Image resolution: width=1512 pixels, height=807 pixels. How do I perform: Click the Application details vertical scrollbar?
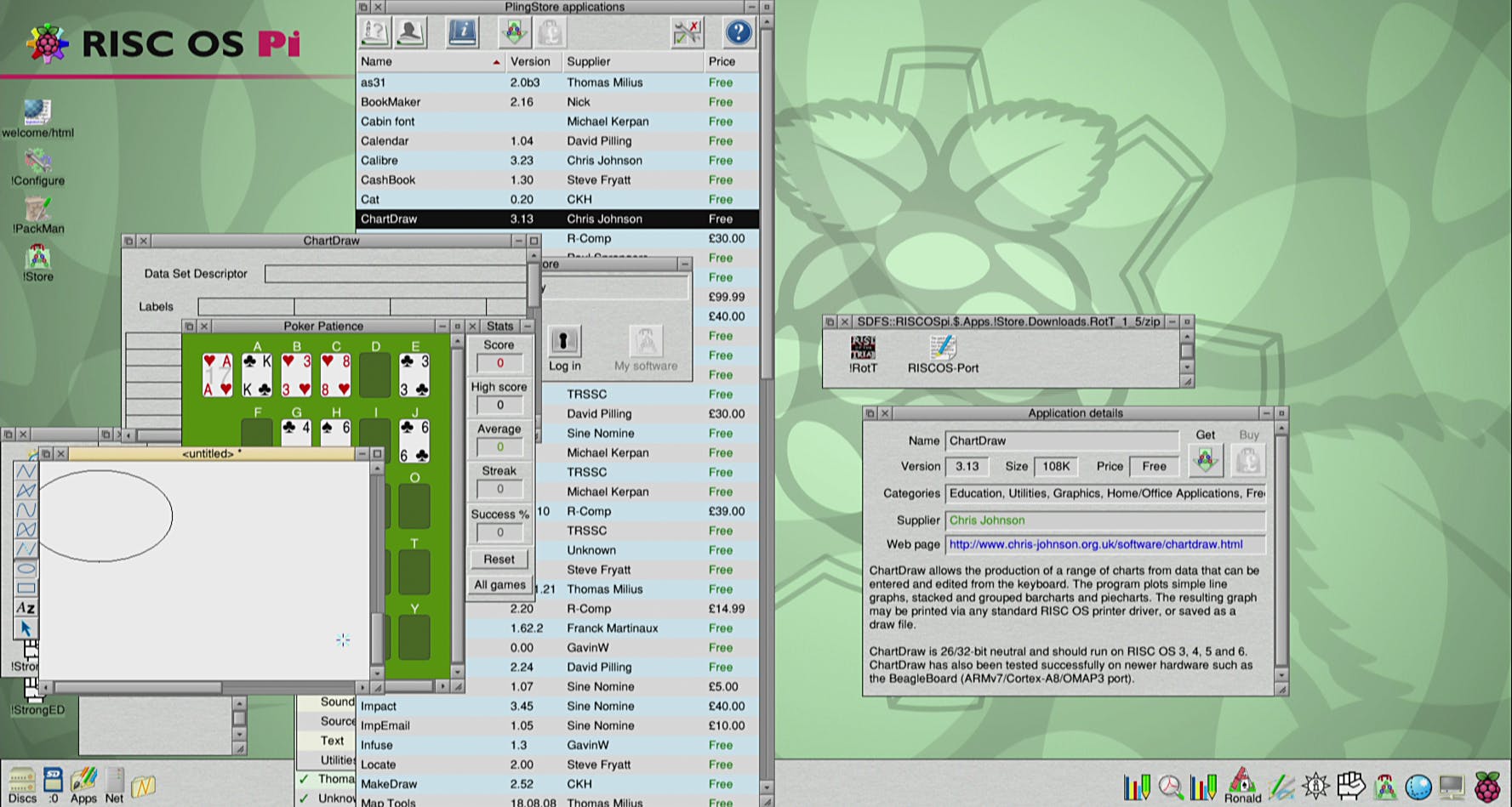click(1281, 549)
